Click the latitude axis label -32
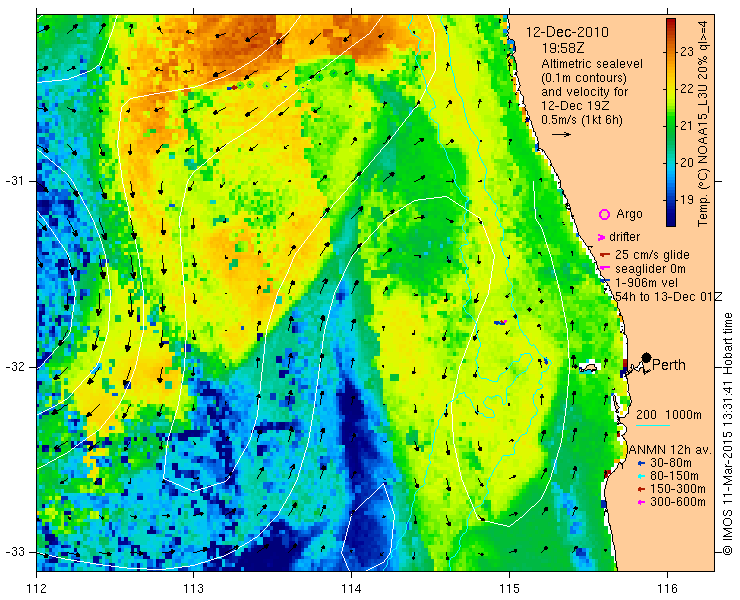 pyautogui.click(x=14, y=367)
